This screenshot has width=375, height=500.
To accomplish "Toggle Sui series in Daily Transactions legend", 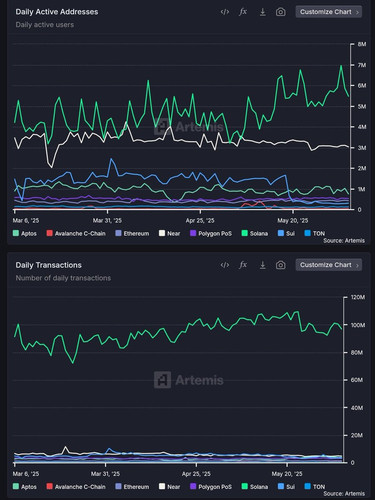I will coord(287,487).
